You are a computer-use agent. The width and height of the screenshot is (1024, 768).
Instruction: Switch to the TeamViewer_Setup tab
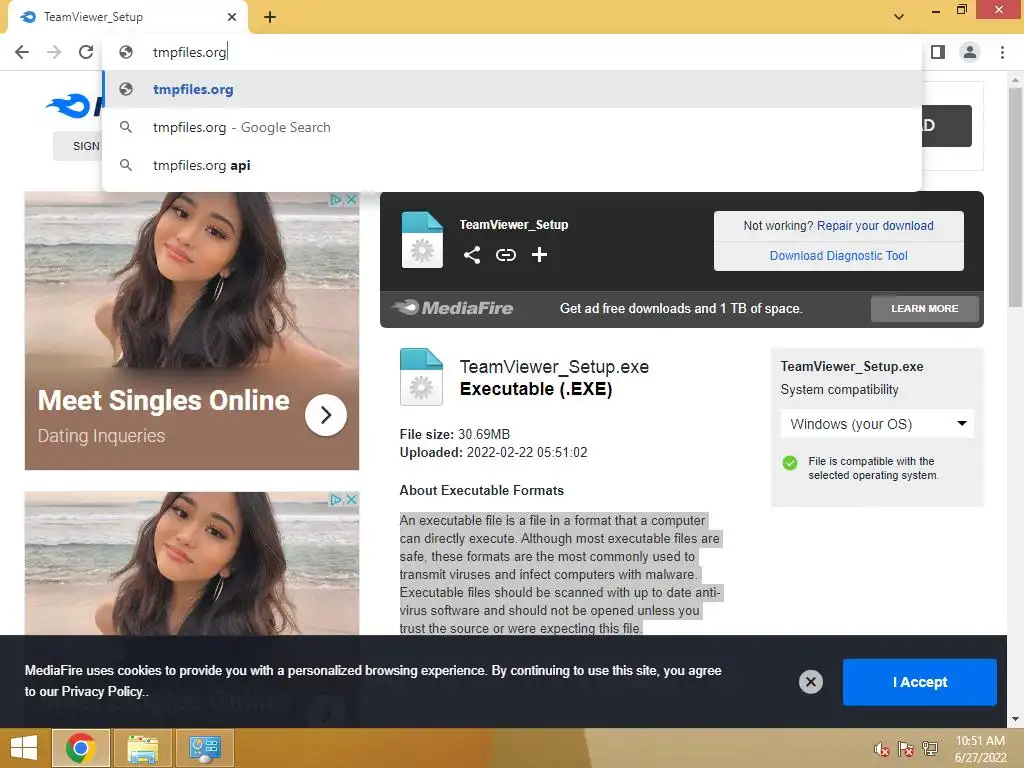pos(127,17)
